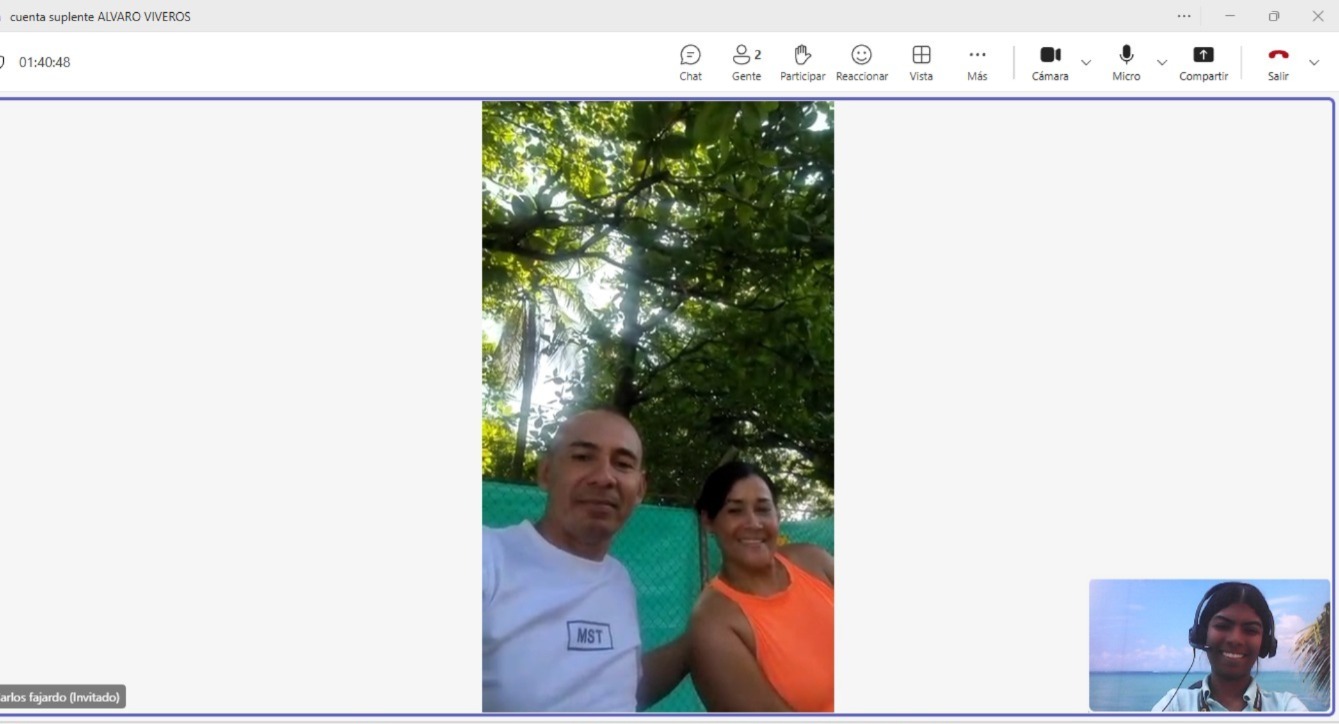Open the Reaccionar emoji menu
Viewport: 1339px width, 724px height.
[861, 62]
